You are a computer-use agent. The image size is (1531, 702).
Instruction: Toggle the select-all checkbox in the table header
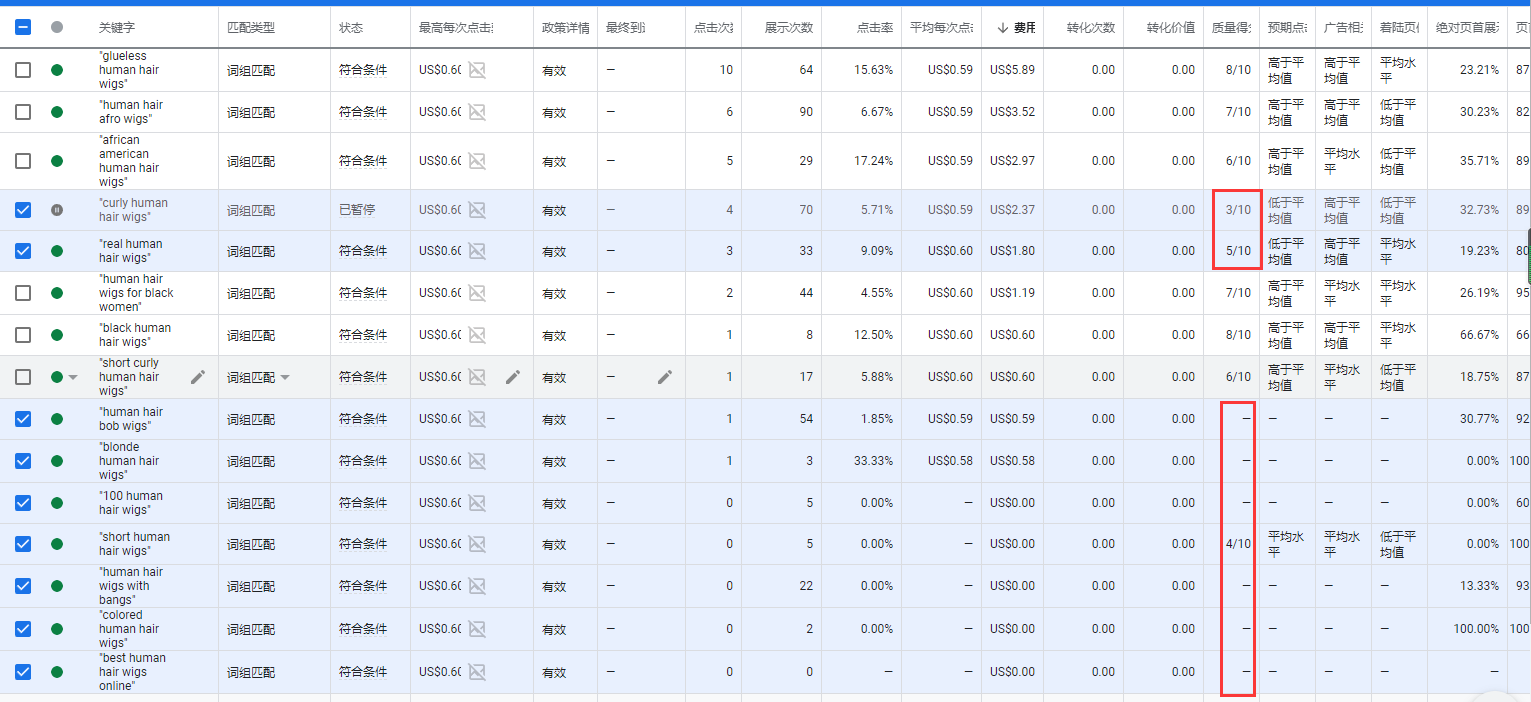[x=22, y=27]
